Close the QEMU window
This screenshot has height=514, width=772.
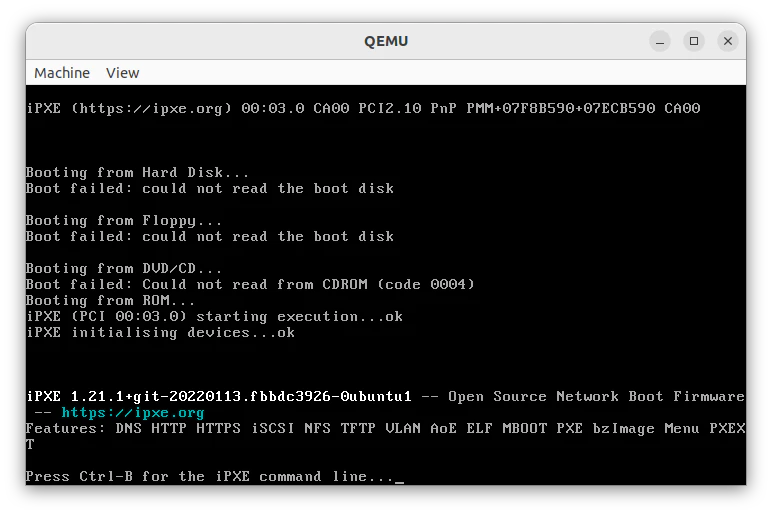tap(728, 41)
